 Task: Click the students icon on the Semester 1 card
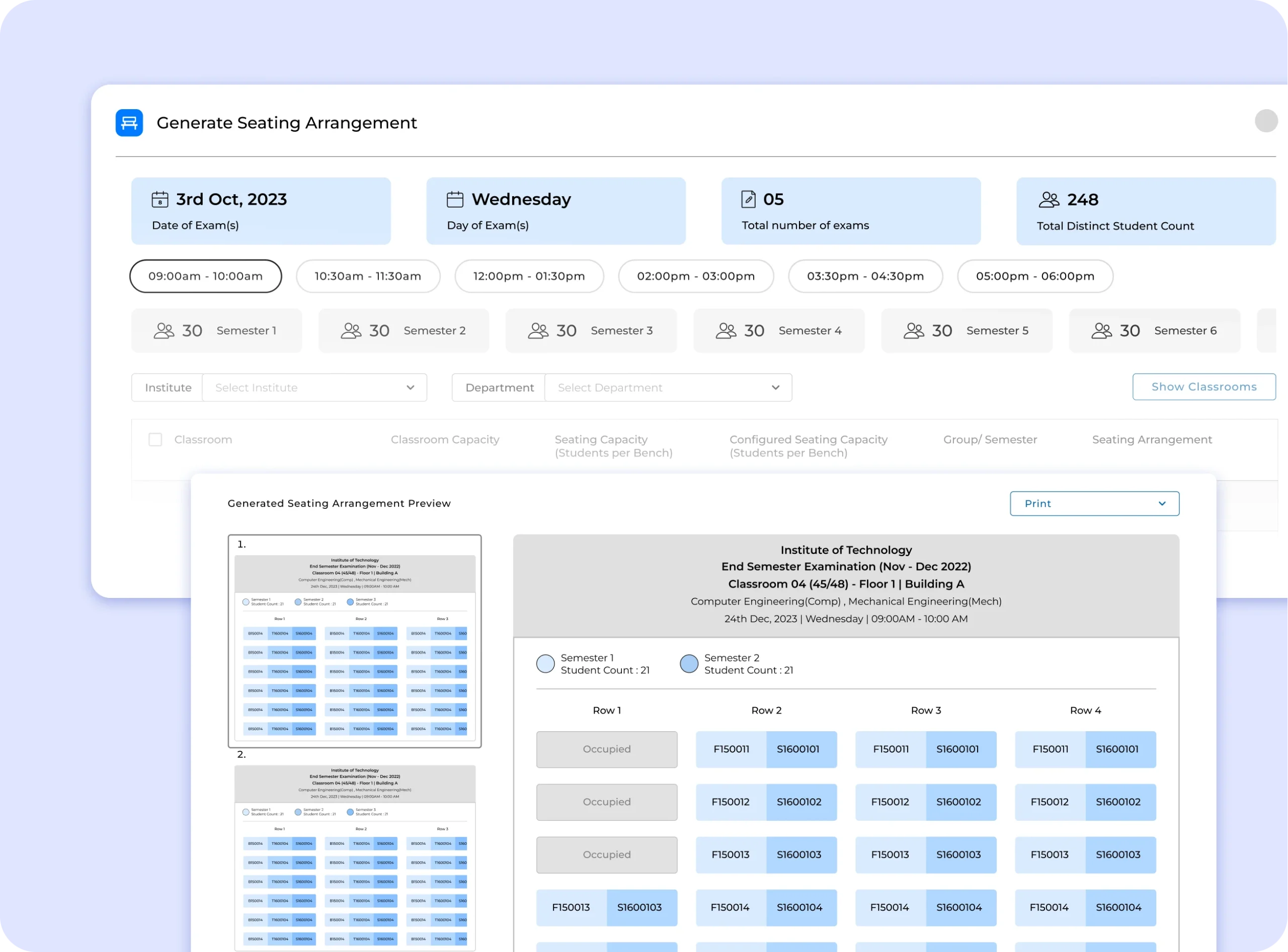tap(164, 331)
